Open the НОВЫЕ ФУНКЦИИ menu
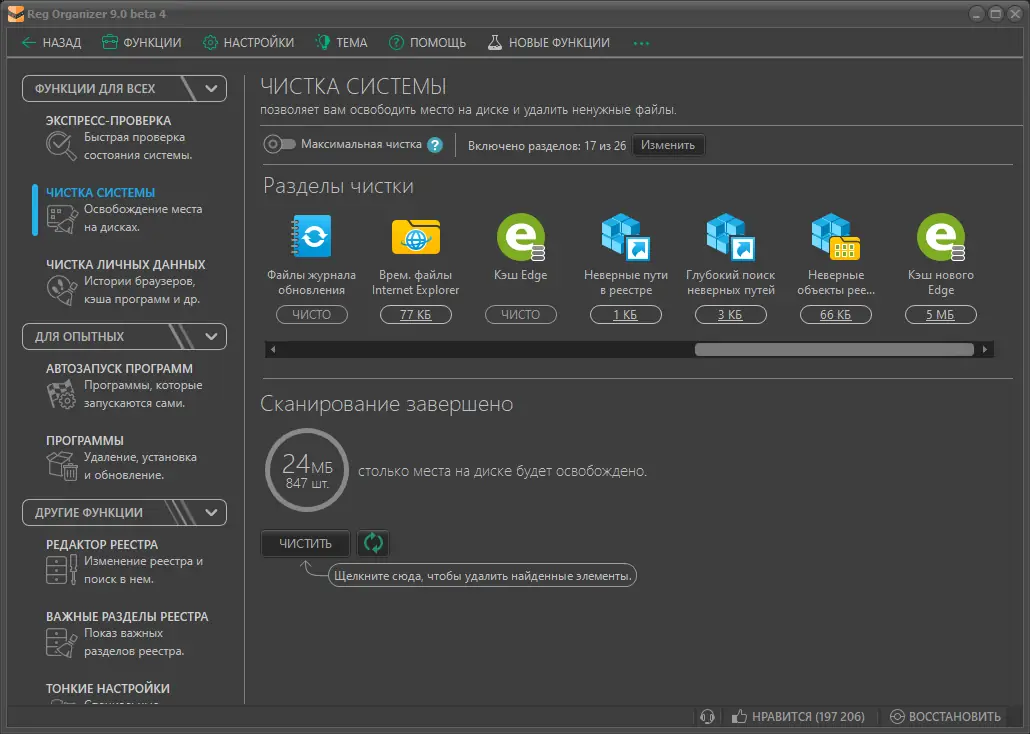 [x=549, y=43]
